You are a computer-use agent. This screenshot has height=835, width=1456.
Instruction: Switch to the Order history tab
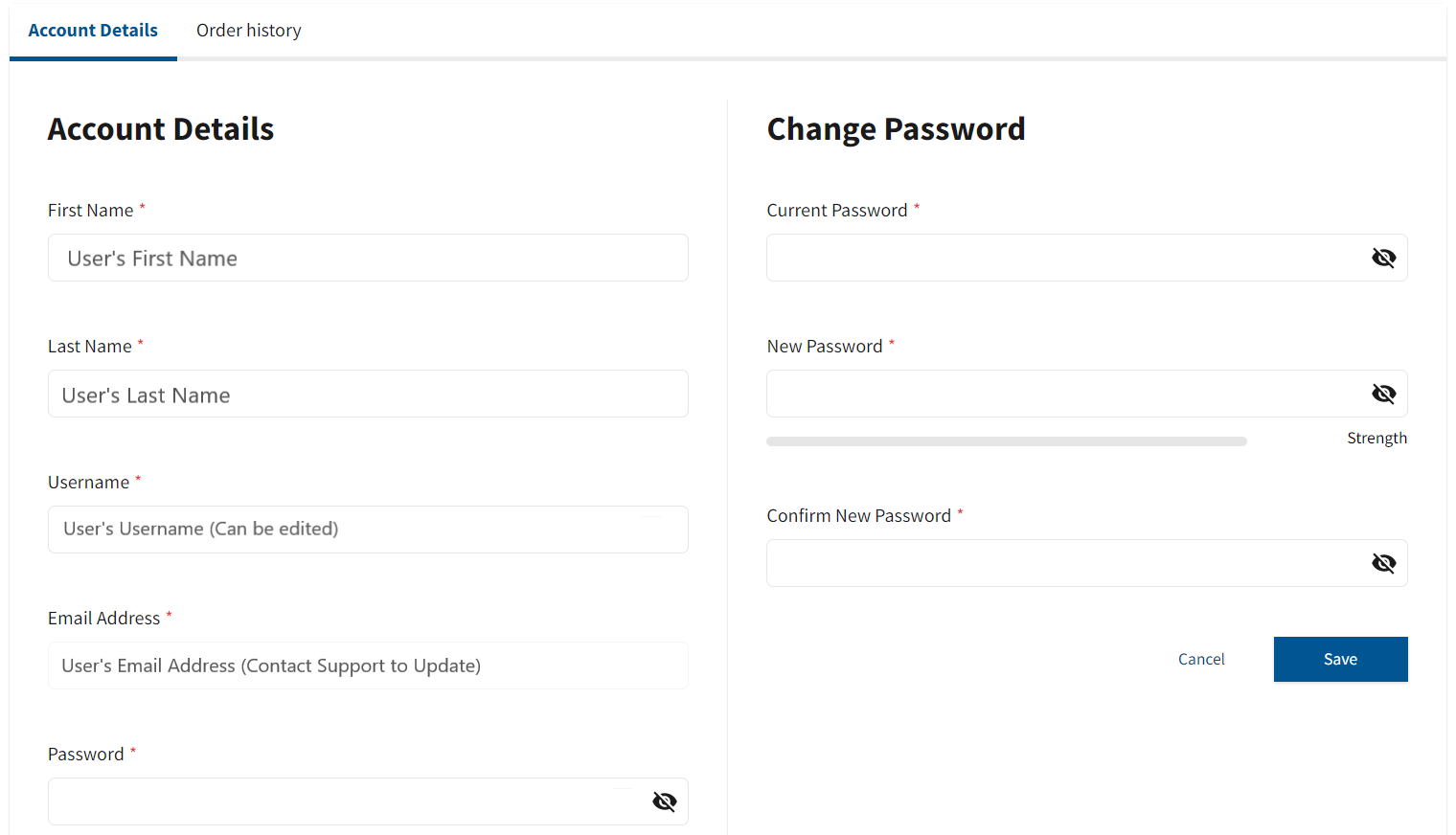[x=248, y=31]
